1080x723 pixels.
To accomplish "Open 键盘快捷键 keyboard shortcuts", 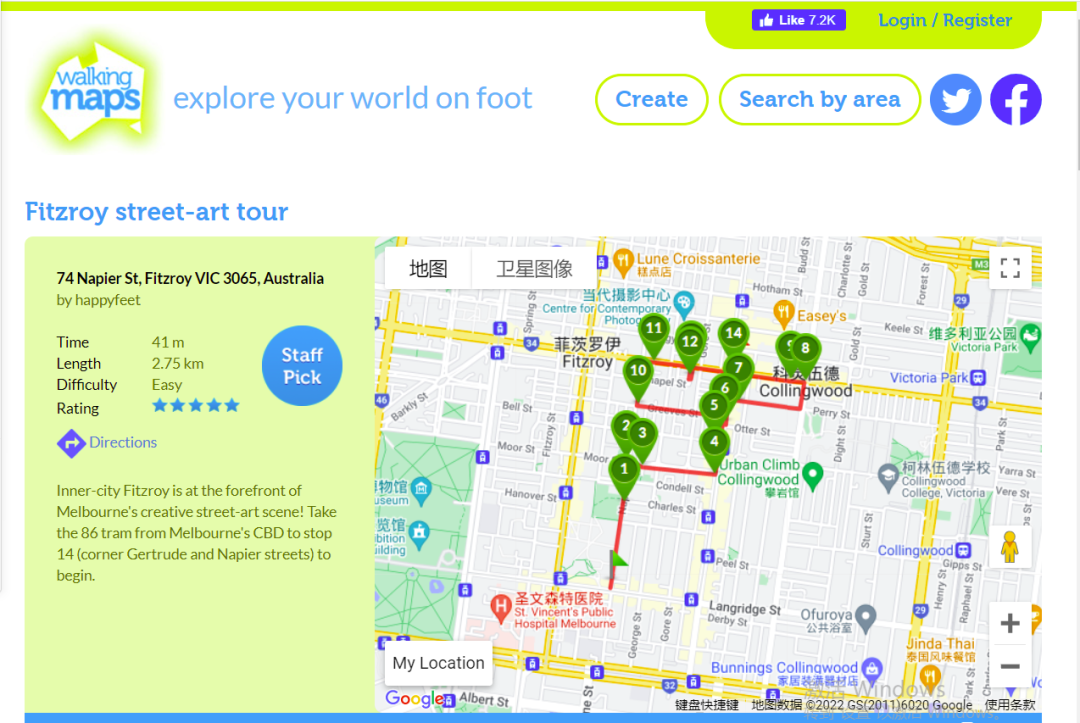I will (x=707, y=704).
